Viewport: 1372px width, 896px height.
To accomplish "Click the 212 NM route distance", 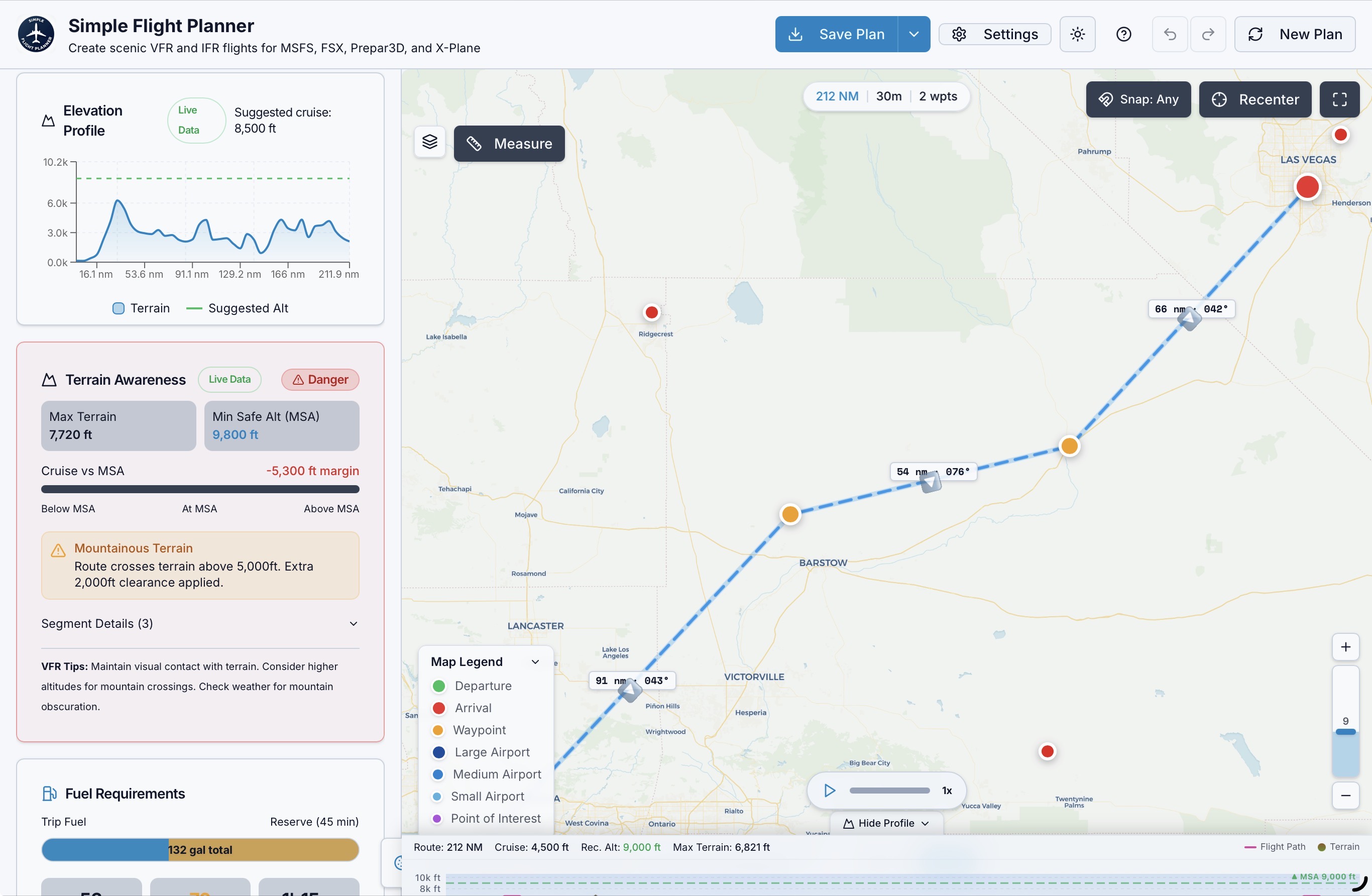I will 837,96.
